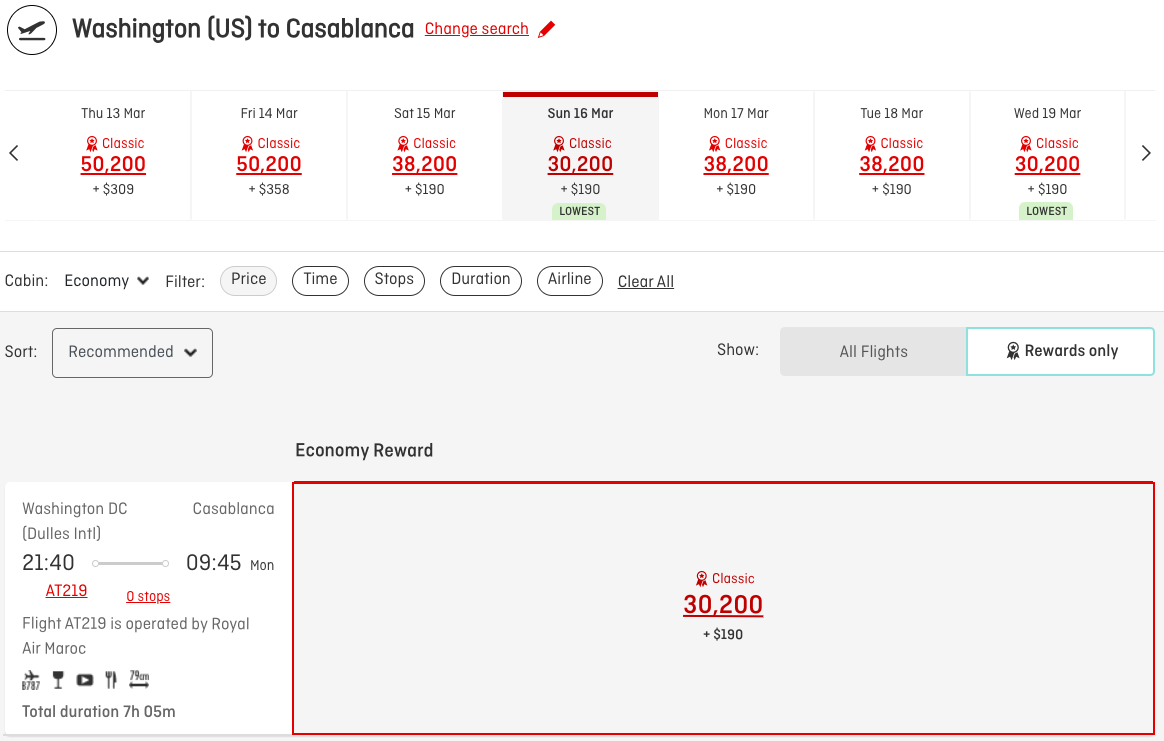The height and width of the screenshot is (741, 1164).
Task: Click the drinks glass amenity icon
Action: click(x=58, y=679)
